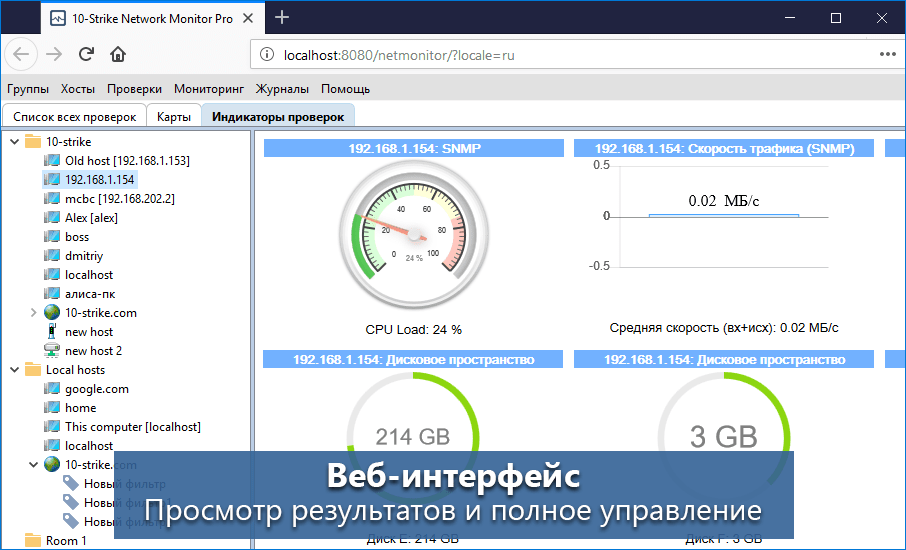Click the browser home icon
The image size is (906, 550).
pos(118,55)
